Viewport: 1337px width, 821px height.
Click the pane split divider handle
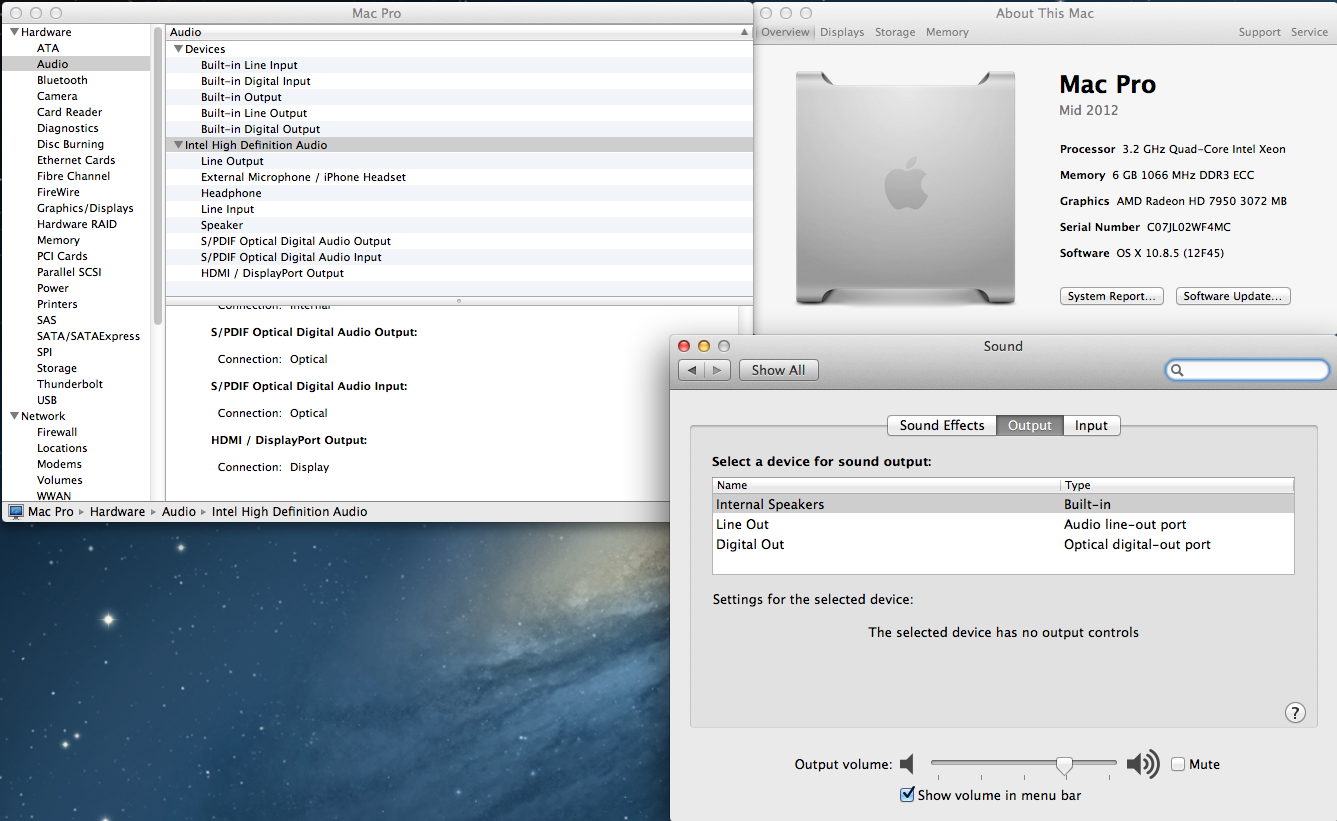coord(459,300)
